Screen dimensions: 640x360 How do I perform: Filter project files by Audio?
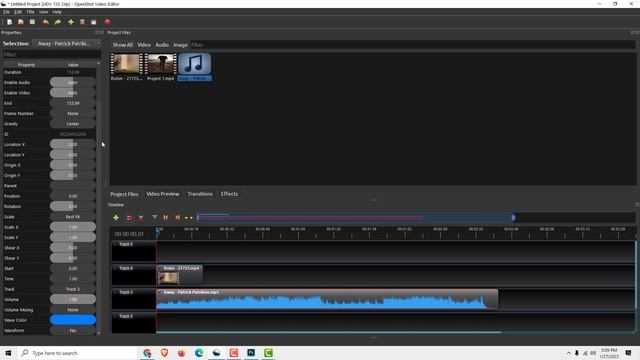tap(162, 45)
